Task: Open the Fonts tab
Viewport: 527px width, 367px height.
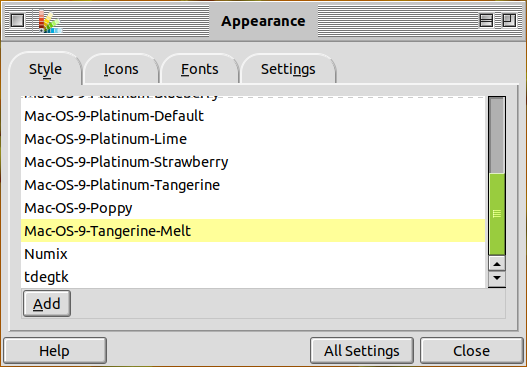Action: click(200, 69)
